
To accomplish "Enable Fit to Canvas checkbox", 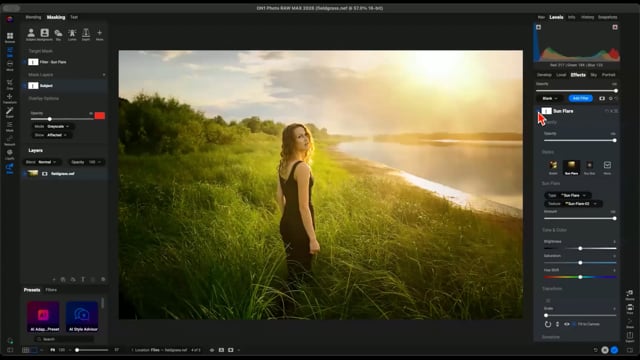I will point(574,324).
